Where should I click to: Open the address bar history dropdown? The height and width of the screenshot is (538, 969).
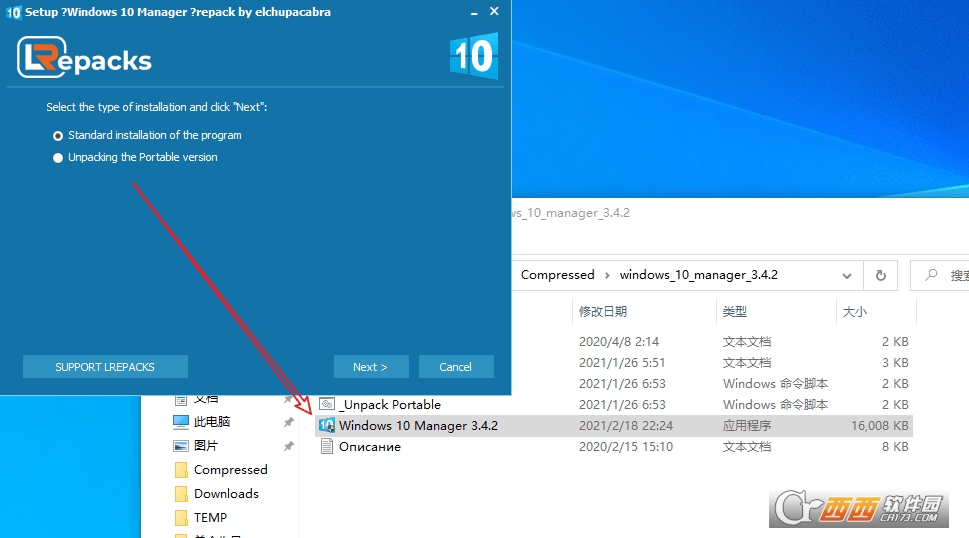[x=847, y=275]
